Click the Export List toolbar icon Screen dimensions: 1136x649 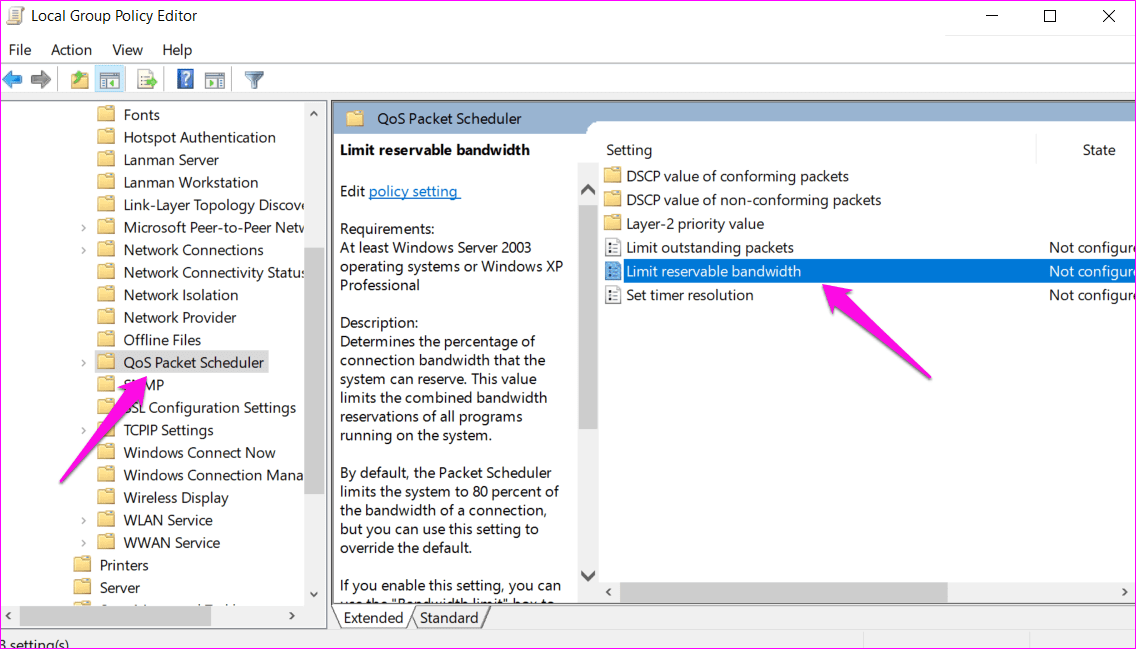(x=147, y=80)
